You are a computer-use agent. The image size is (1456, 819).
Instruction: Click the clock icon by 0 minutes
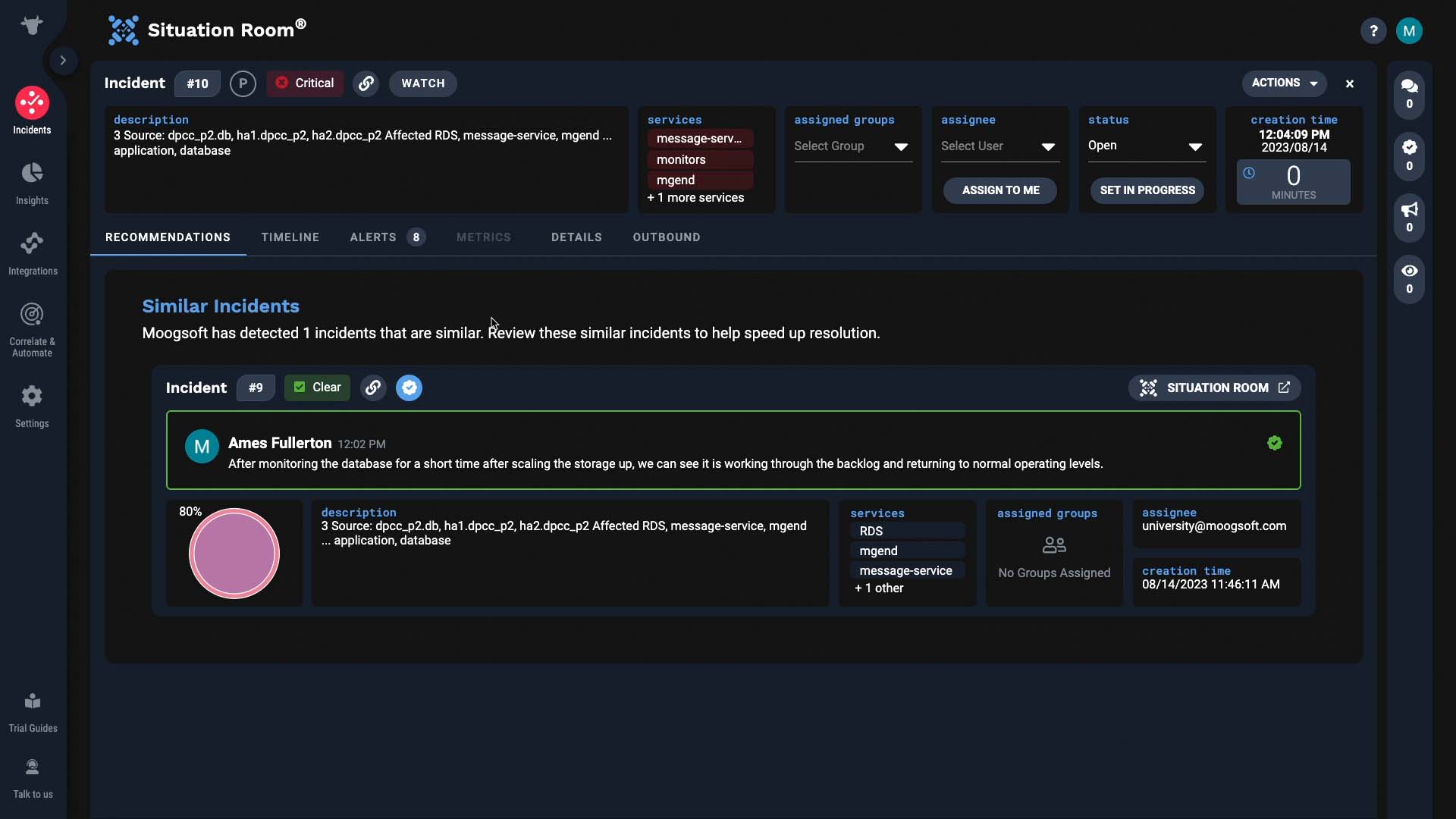[1249, 173]
